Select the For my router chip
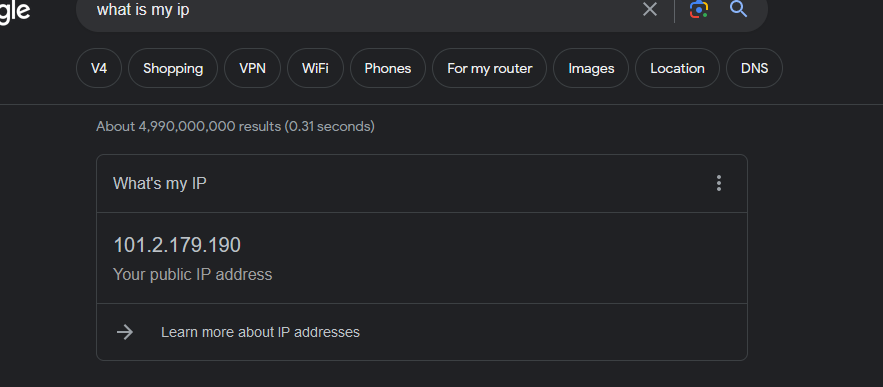 tap(489, 68)
